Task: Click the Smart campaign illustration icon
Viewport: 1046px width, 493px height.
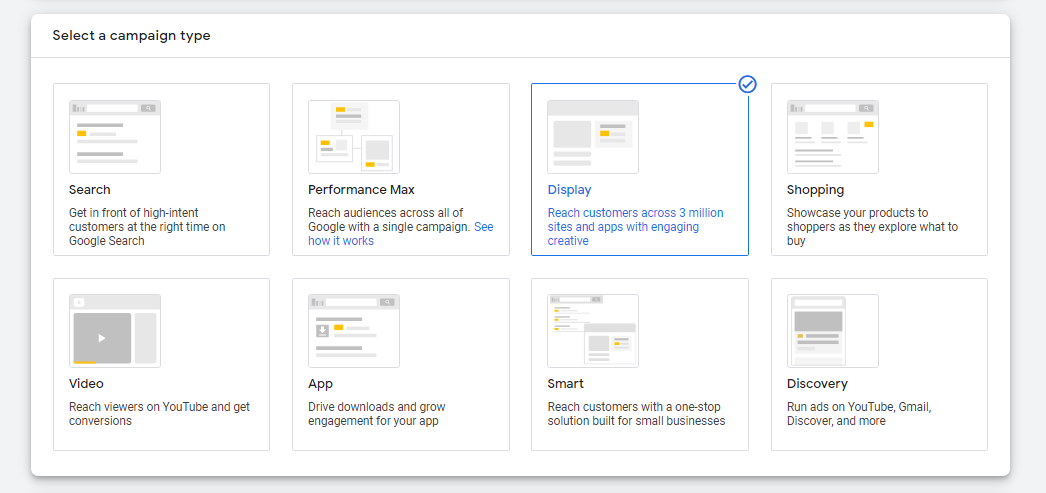Action: click(592, 331)
